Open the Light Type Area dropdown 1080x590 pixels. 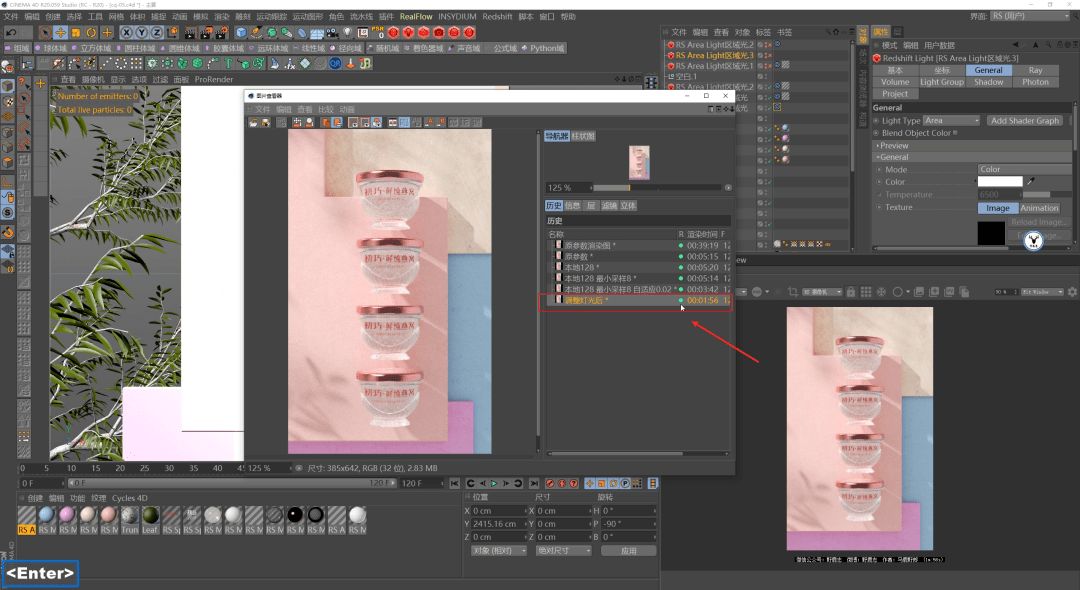click(x=951, y=121)
